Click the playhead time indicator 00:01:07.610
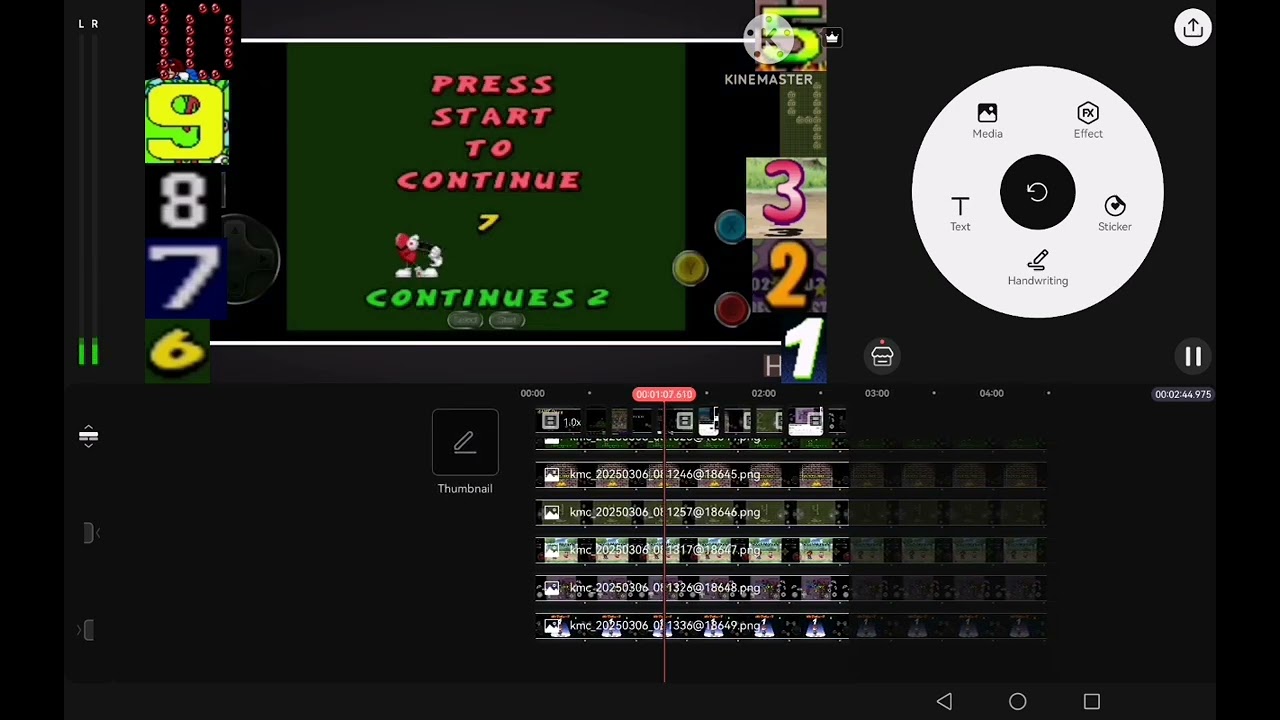Screen dimensions: 1280x720 click(x=664, y=394)
